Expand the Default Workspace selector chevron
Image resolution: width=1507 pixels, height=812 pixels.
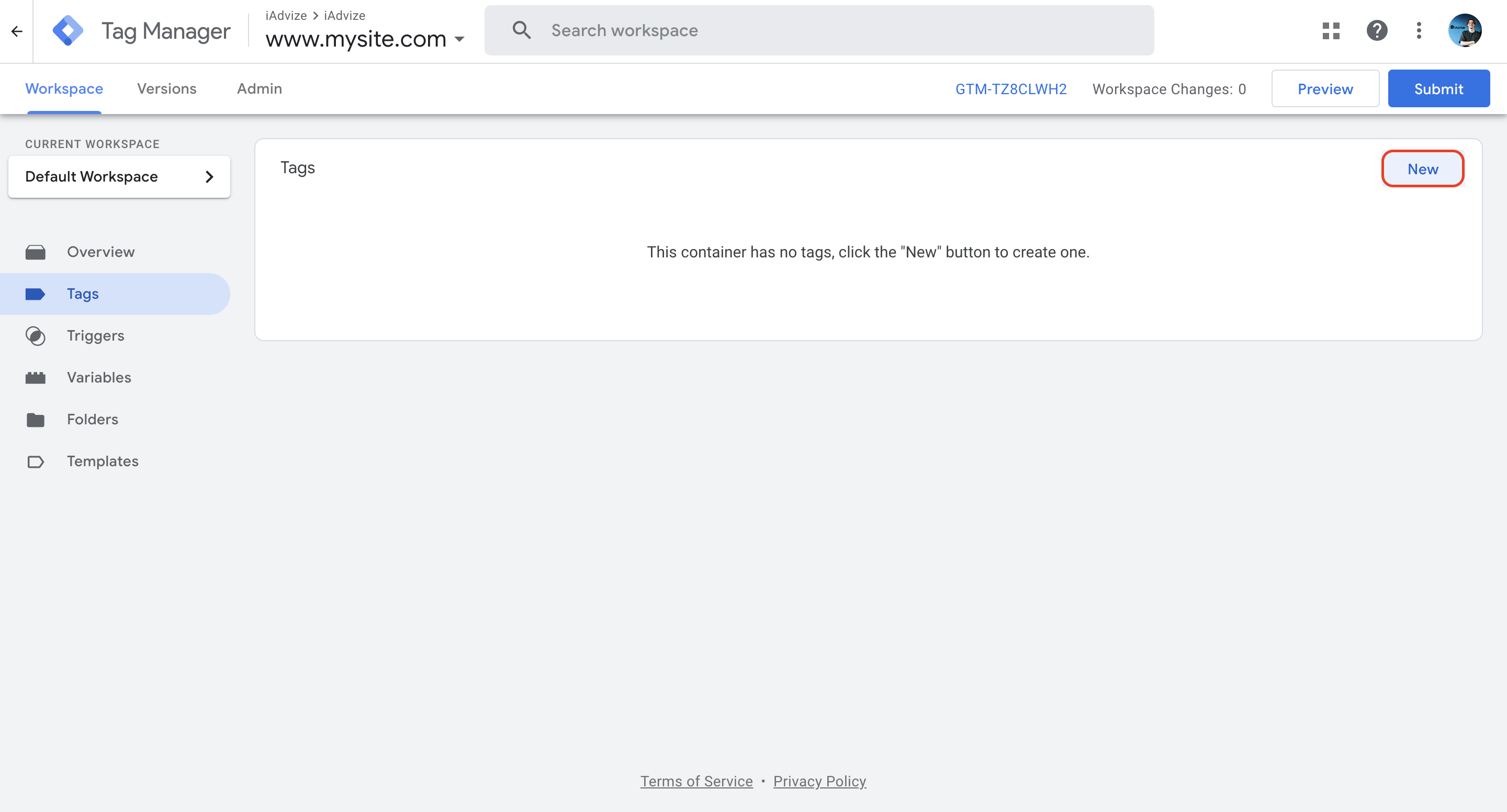[209, 177]
